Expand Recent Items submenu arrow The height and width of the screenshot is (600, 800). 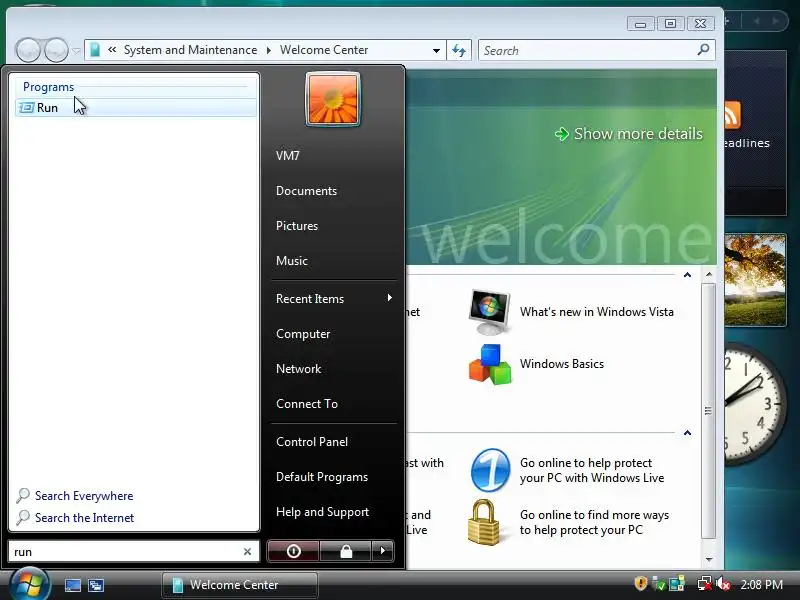point(389,298)
